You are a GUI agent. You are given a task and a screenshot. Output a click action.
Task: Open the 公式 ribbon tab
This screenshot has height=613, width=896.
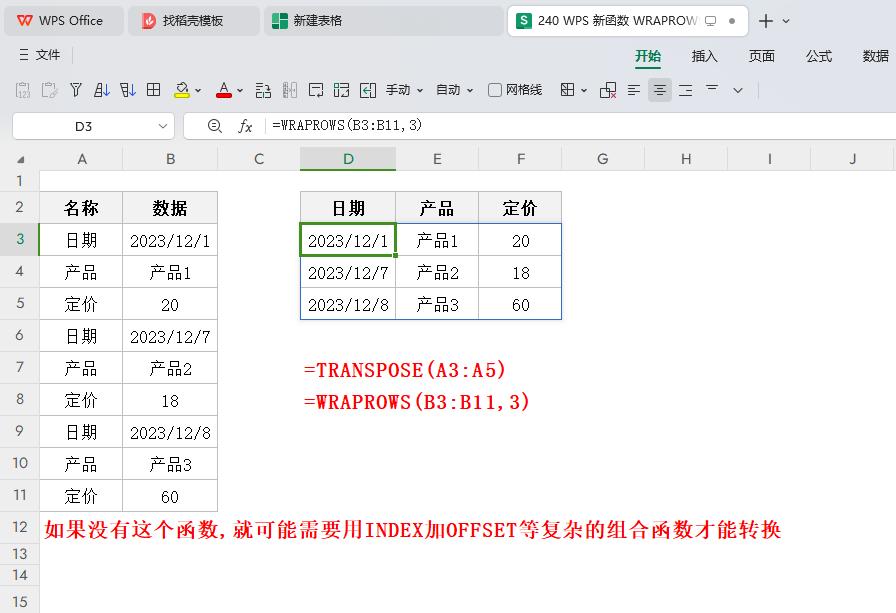pyautogui.click(x=819, y=56)
